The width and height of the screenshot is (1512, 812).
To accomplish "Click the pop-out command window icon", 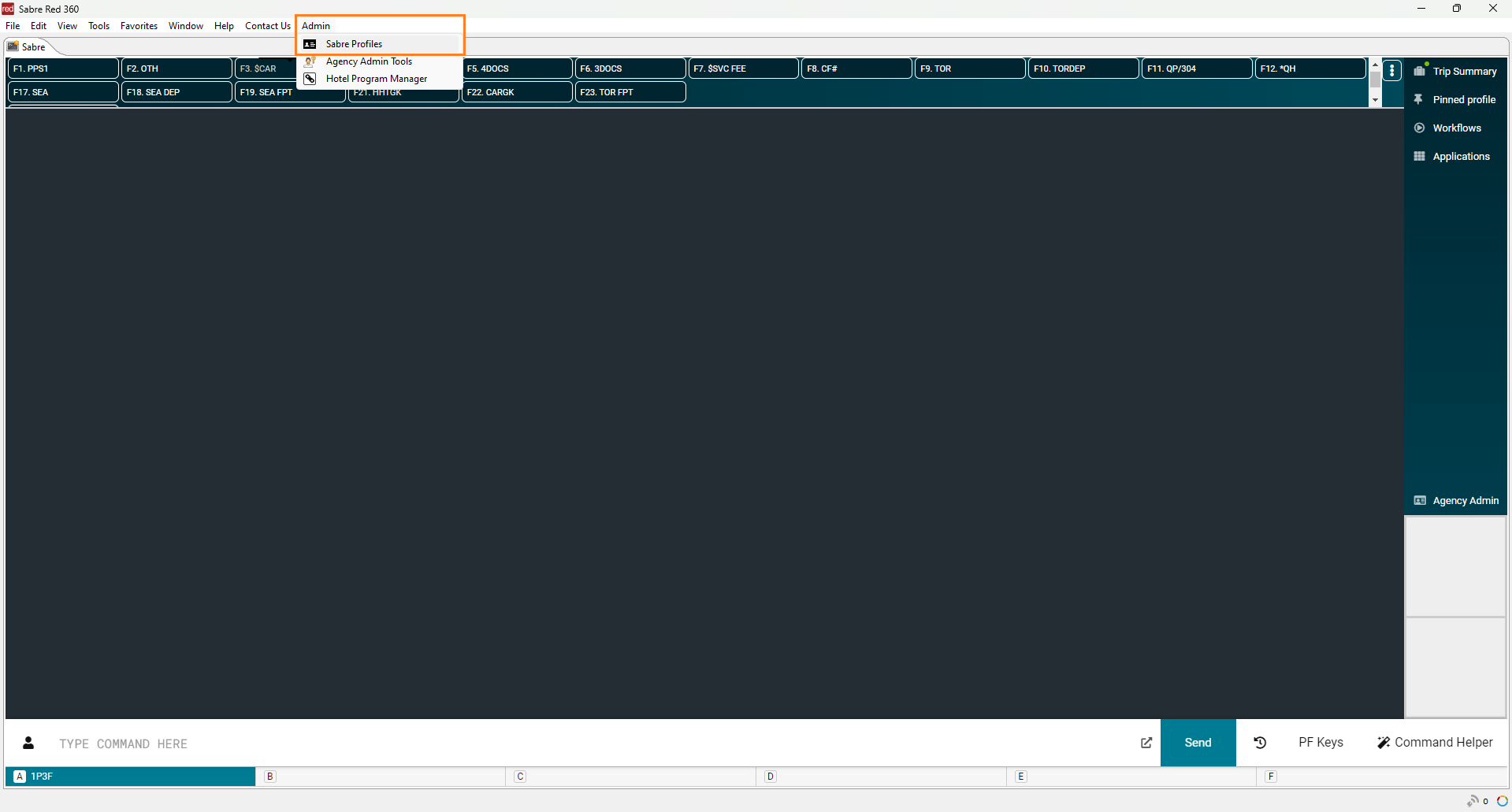I will click(1146, 743).
